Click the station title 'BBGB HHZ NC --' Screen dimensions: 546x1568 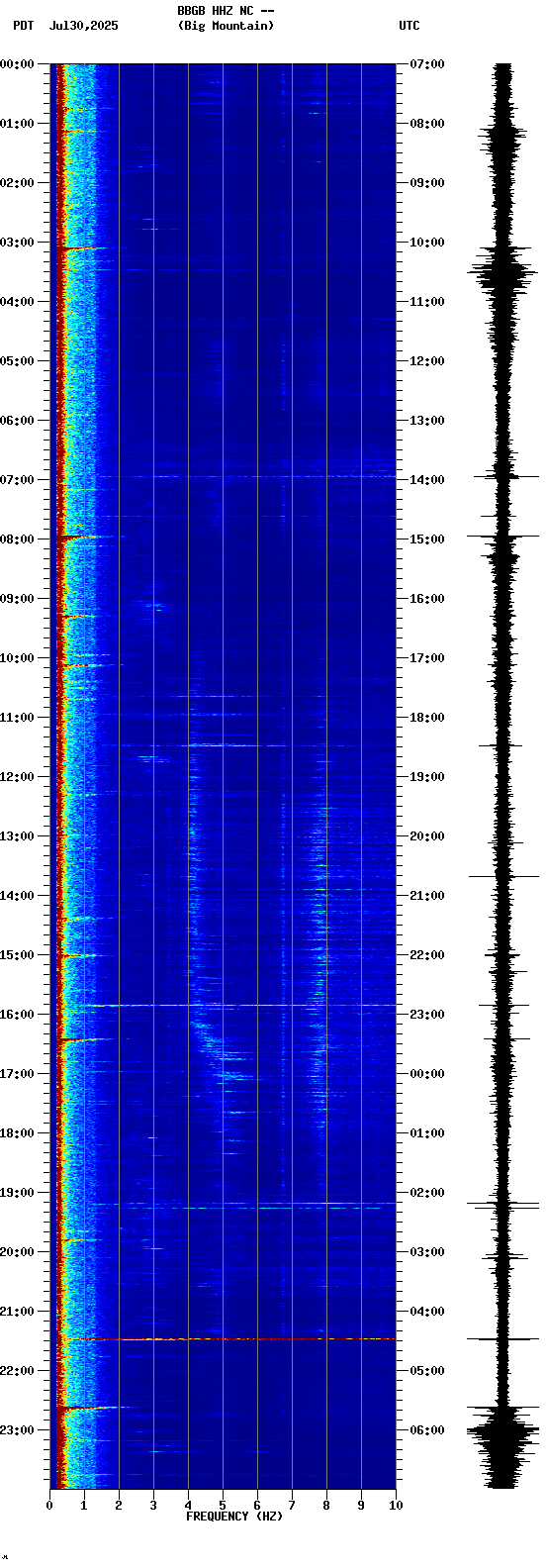coord(226,11)
